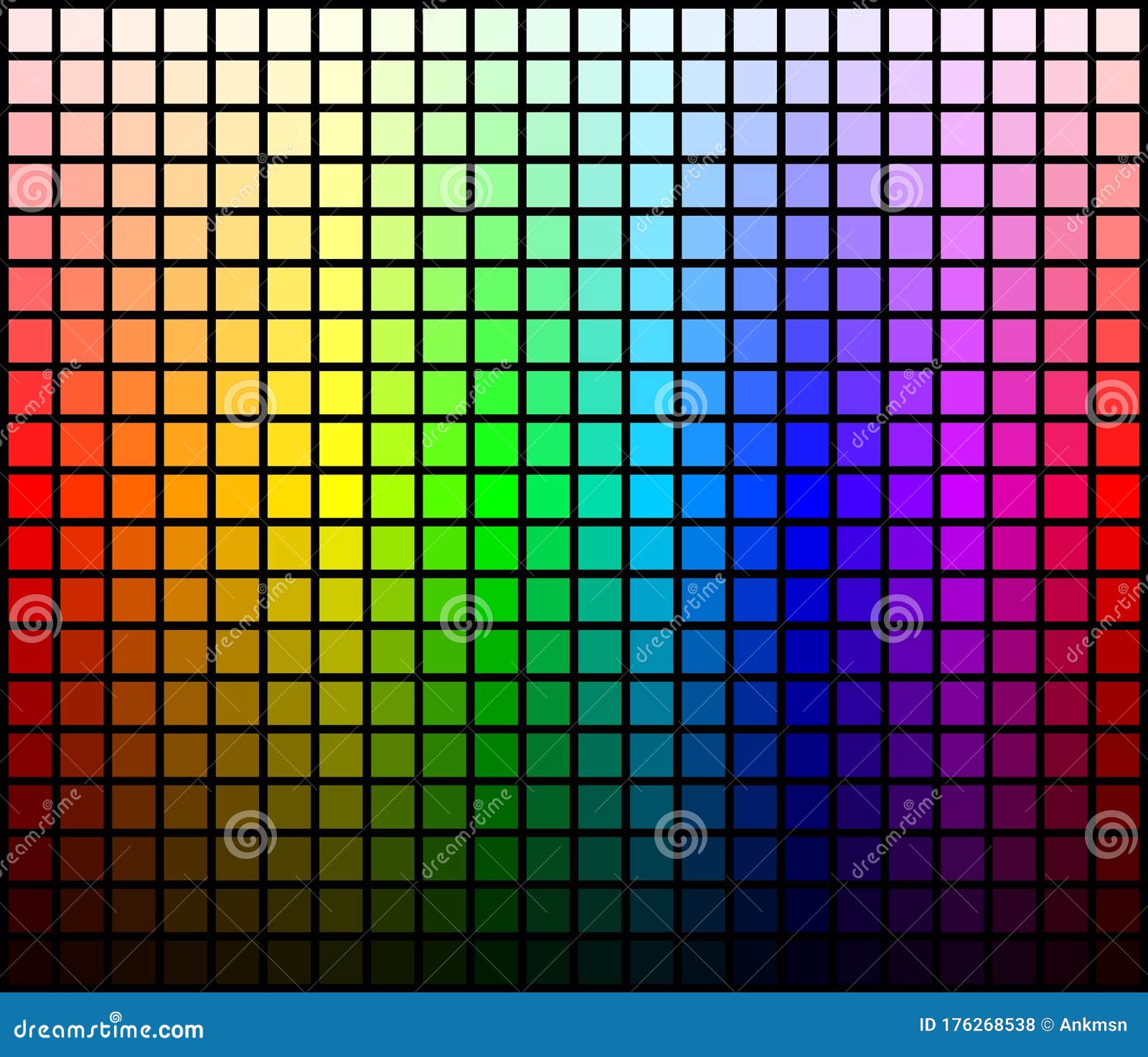Choose the pure red swatch at the saturated row's left end
The image size is (1148, 1057).
coord(30,496)
